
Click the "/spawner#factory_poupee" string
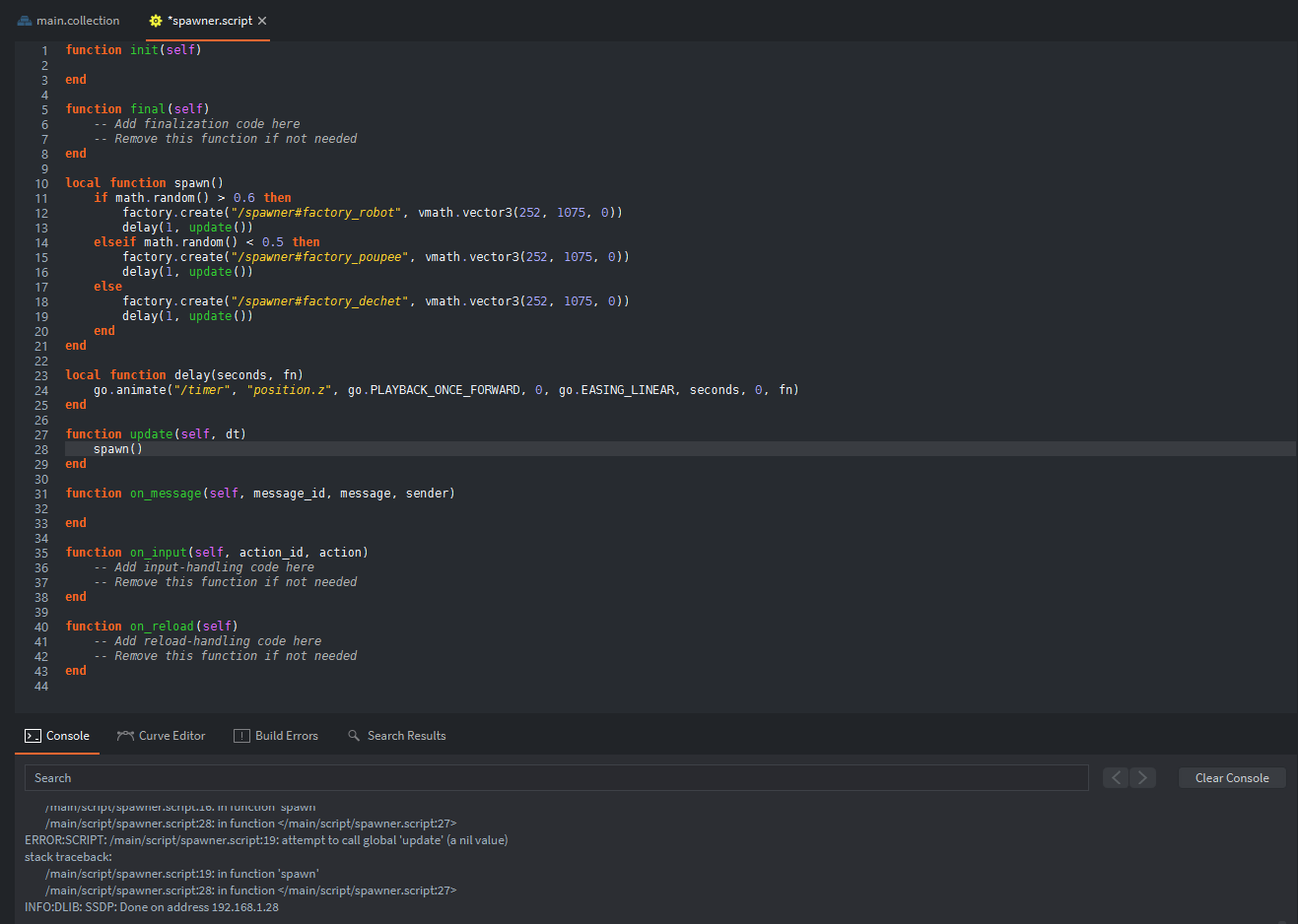click(x=319, y=257)
